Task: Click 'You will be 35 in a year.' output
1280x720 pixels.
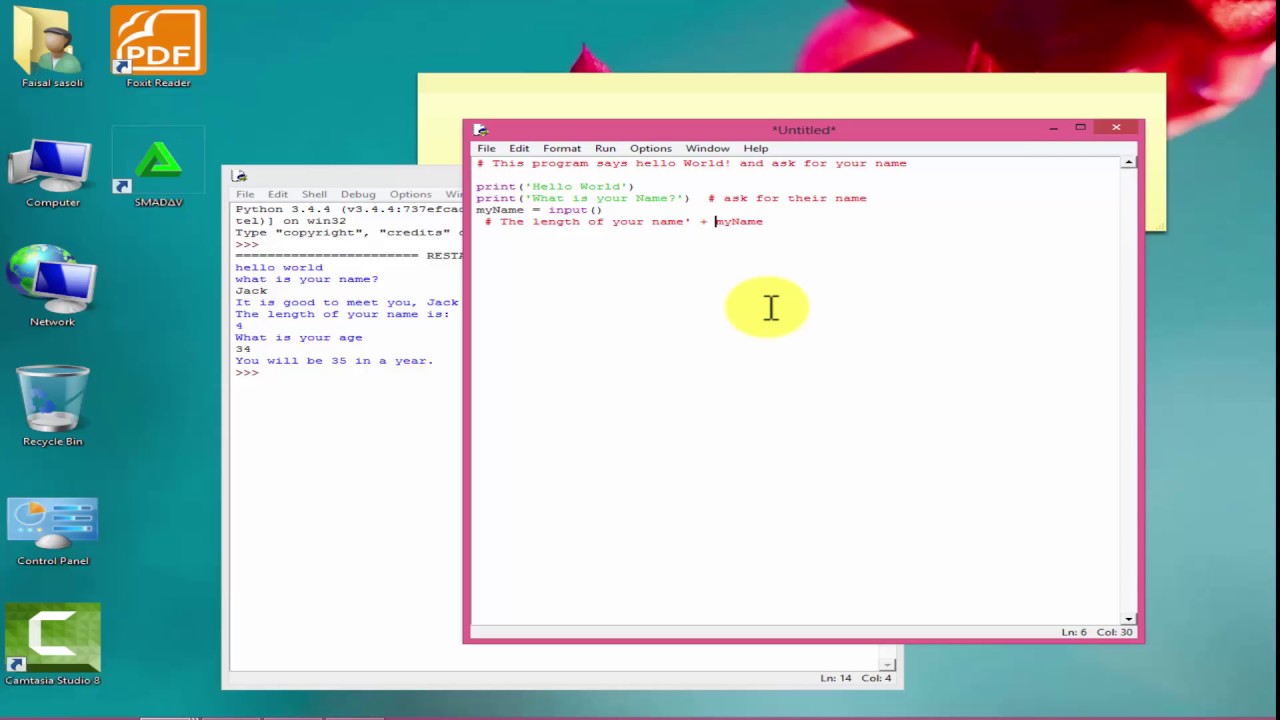Action: click(x=335, y=361)
